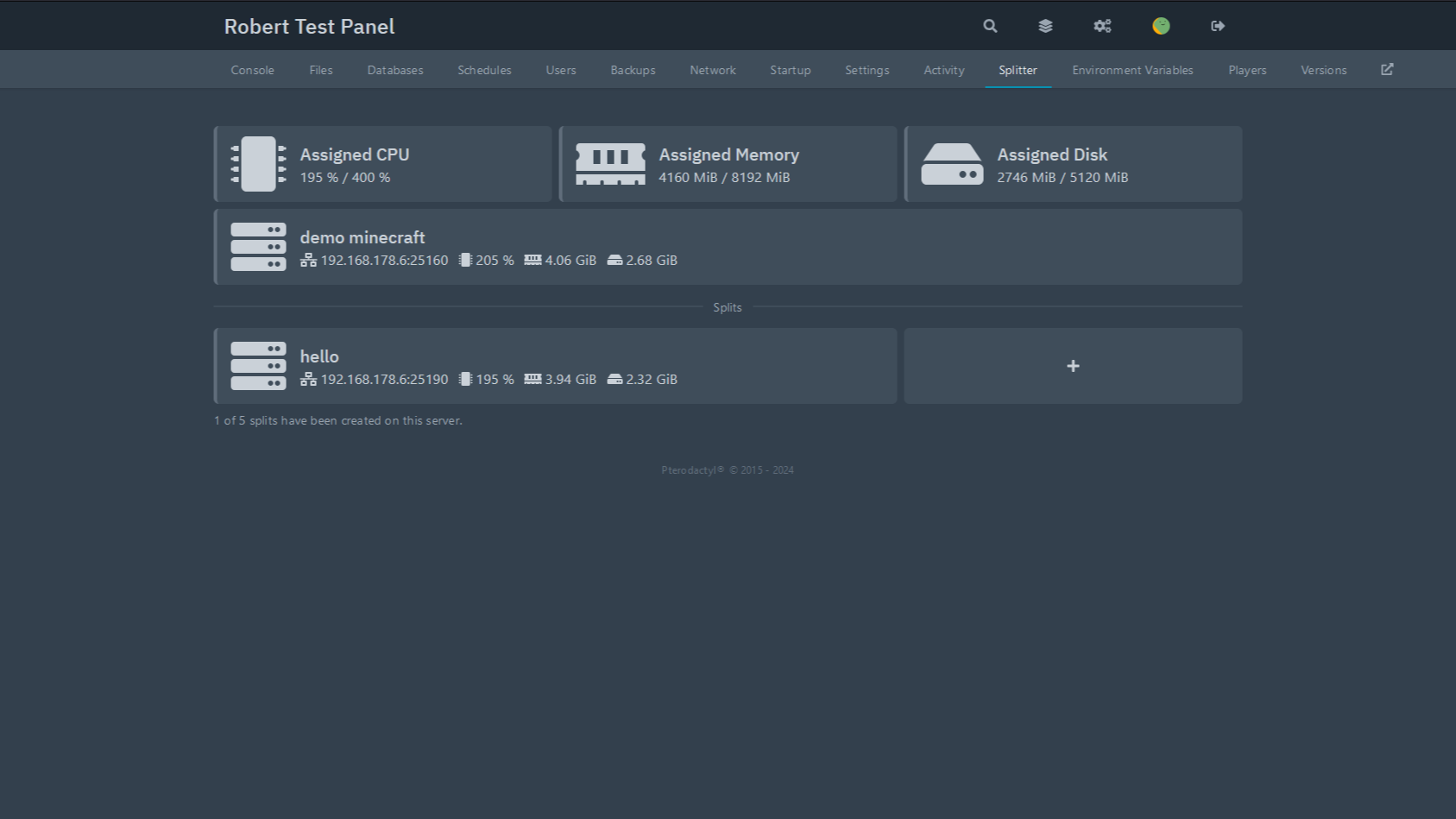
Task: Click the user account avatar
Action: (1161, 26)
